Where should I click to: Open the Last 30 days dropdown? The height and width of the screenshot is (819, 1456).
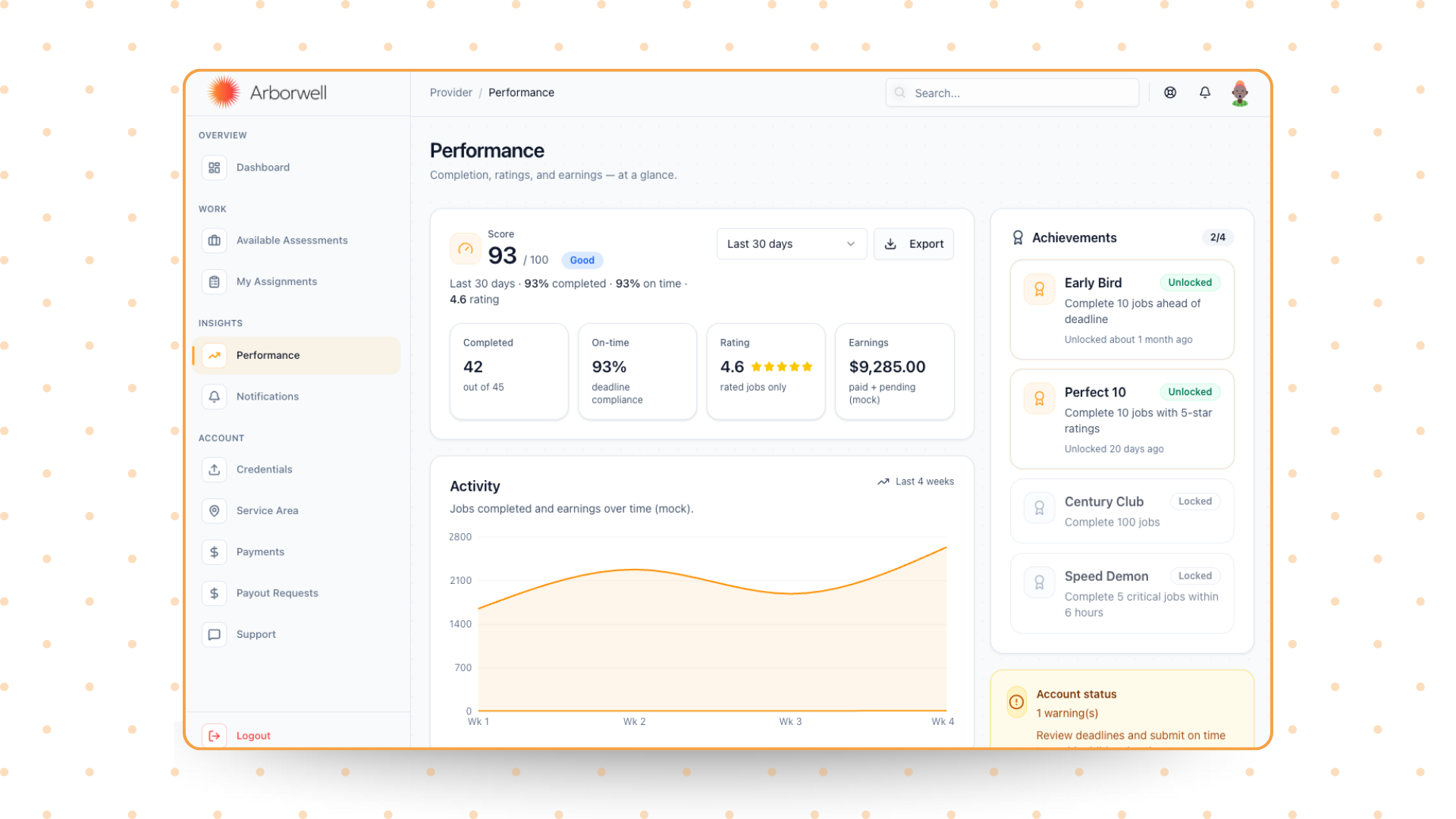pos(790,244)
